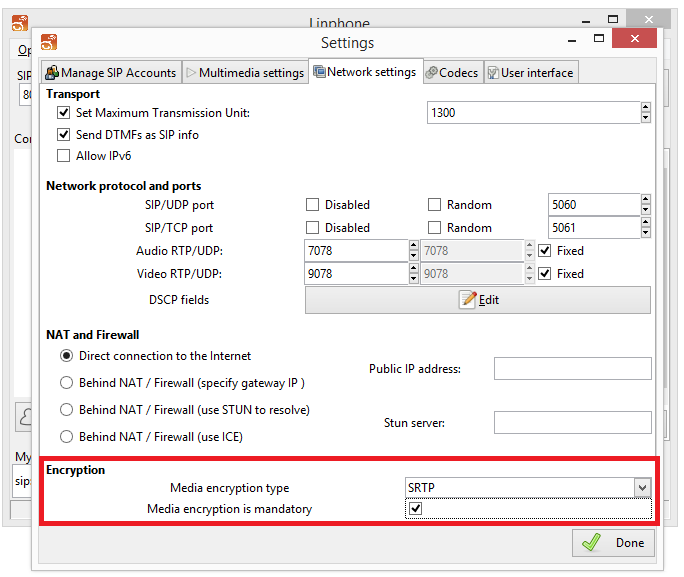Switch to the Multimedia settings tab
Viewport: 684px width, 577px height.
coord(244,73)
